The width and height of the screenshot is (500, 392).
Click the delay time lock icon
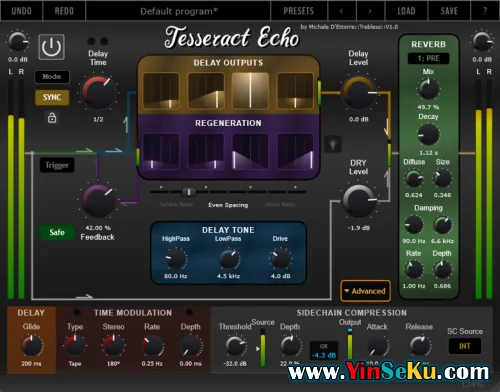pos(52,118)
